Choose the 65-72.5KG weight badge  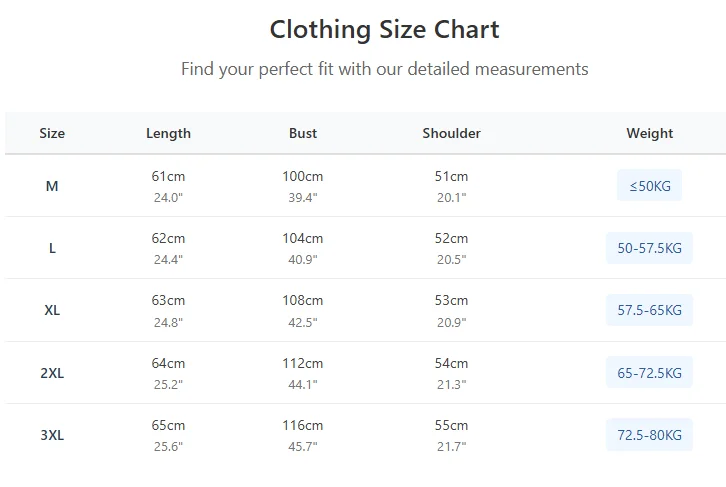tap(649, 373)
